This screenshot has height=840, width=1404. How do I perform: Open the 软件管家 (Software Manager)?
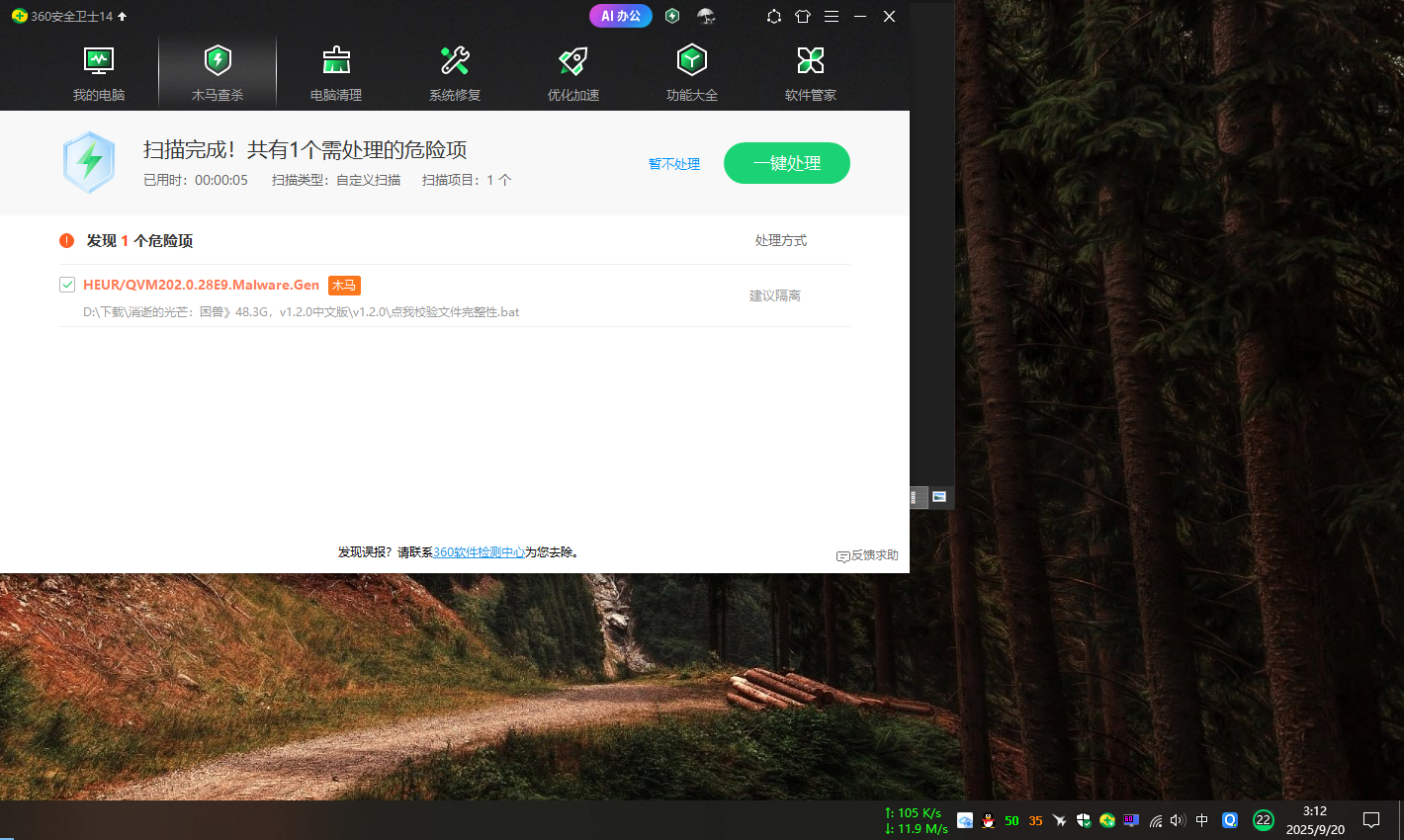click(810, 69)
